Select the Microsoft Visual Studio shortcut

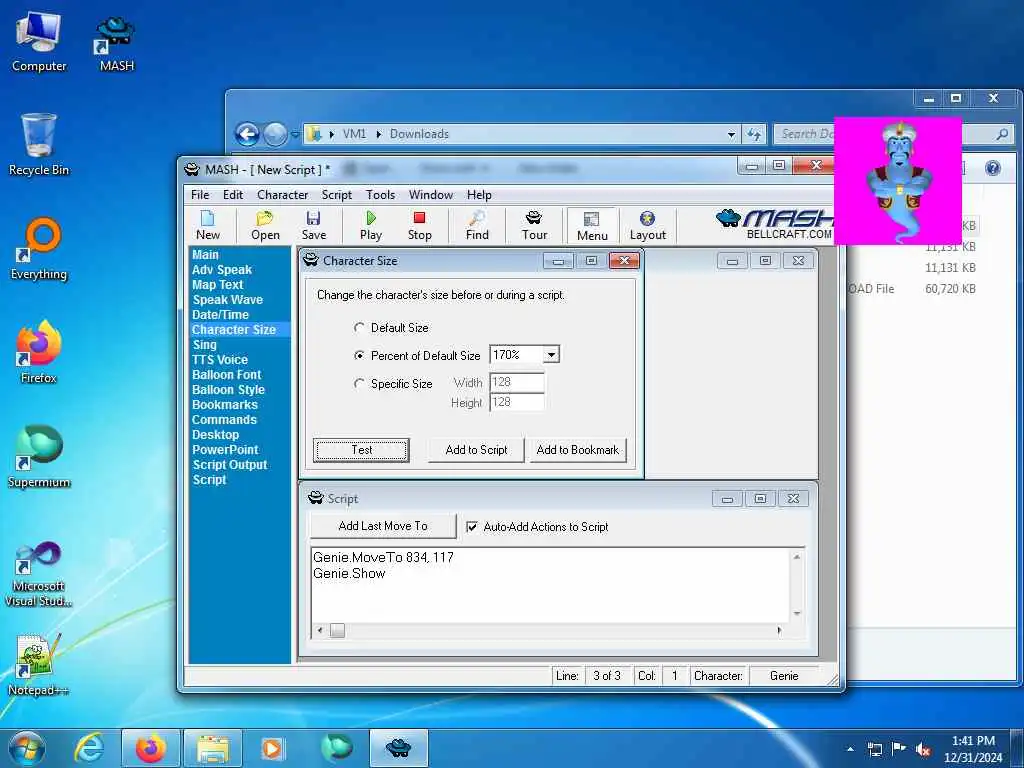click(39, 575)
